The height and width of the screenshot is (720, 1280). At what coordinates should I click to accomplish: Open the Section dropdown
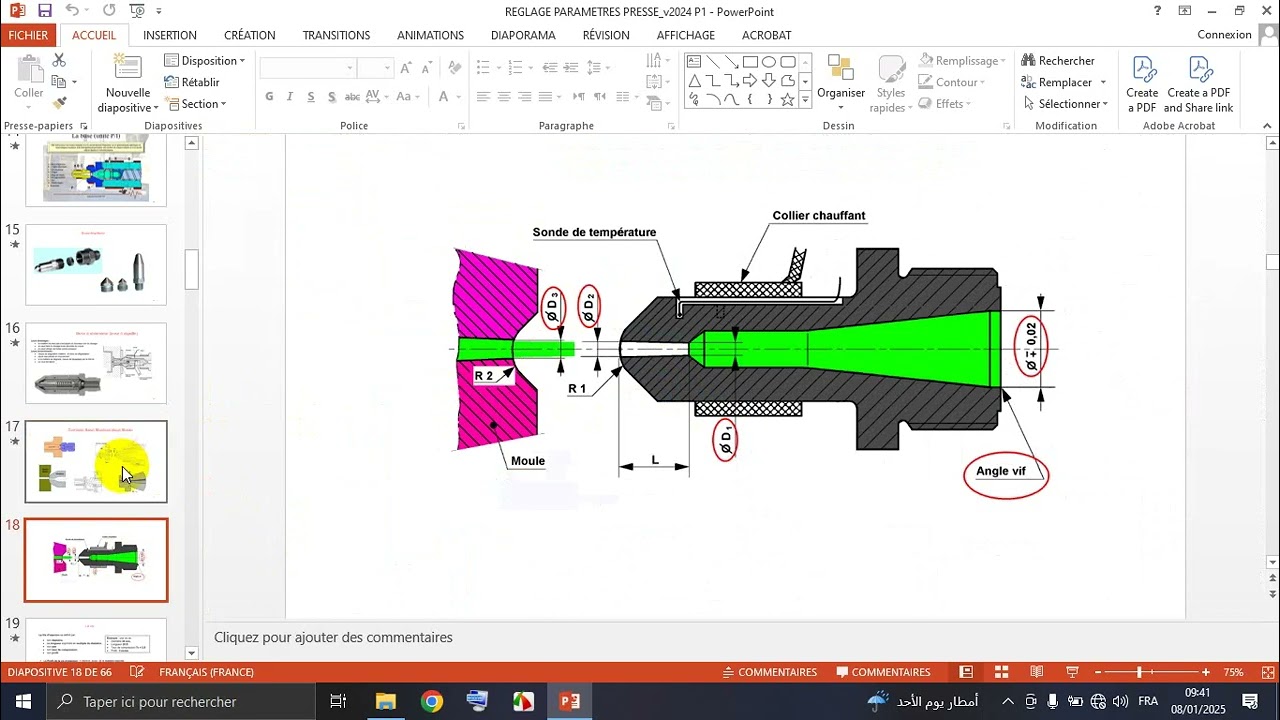(x=196, y=104)
